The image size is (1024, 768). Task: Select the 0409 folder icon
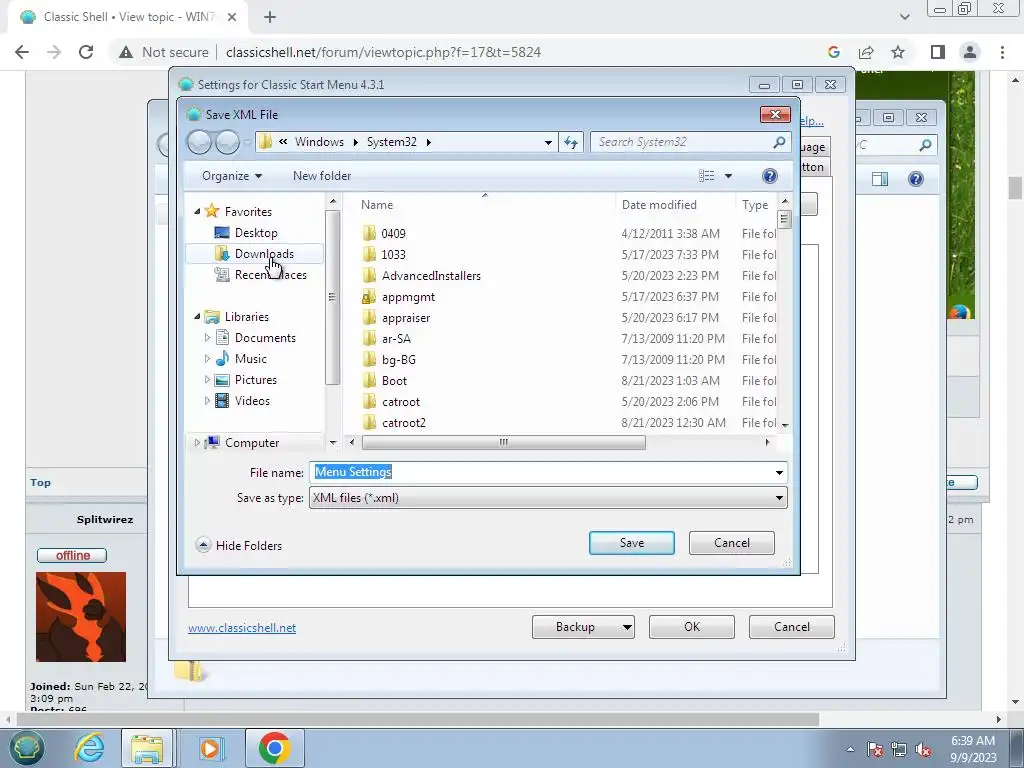pyautogui.click(x=369, y=233)
